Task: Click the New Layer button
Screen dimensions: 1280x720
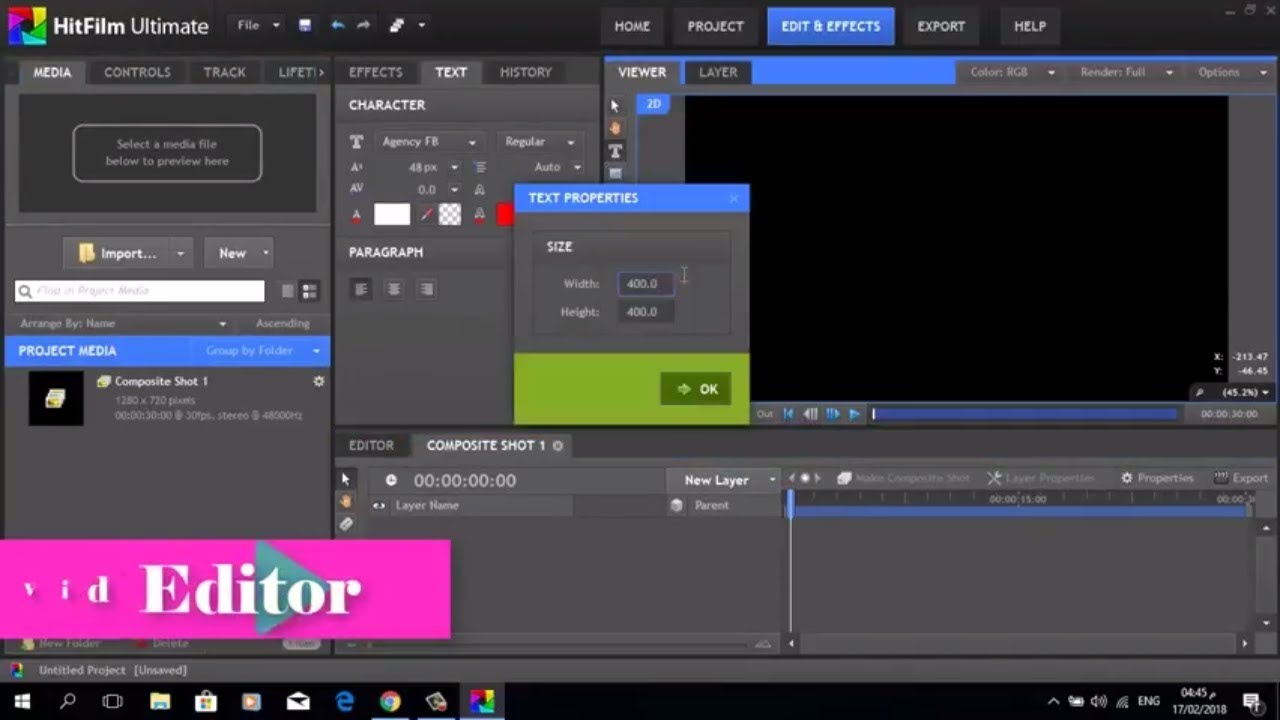Action: [x=723, y=480]
